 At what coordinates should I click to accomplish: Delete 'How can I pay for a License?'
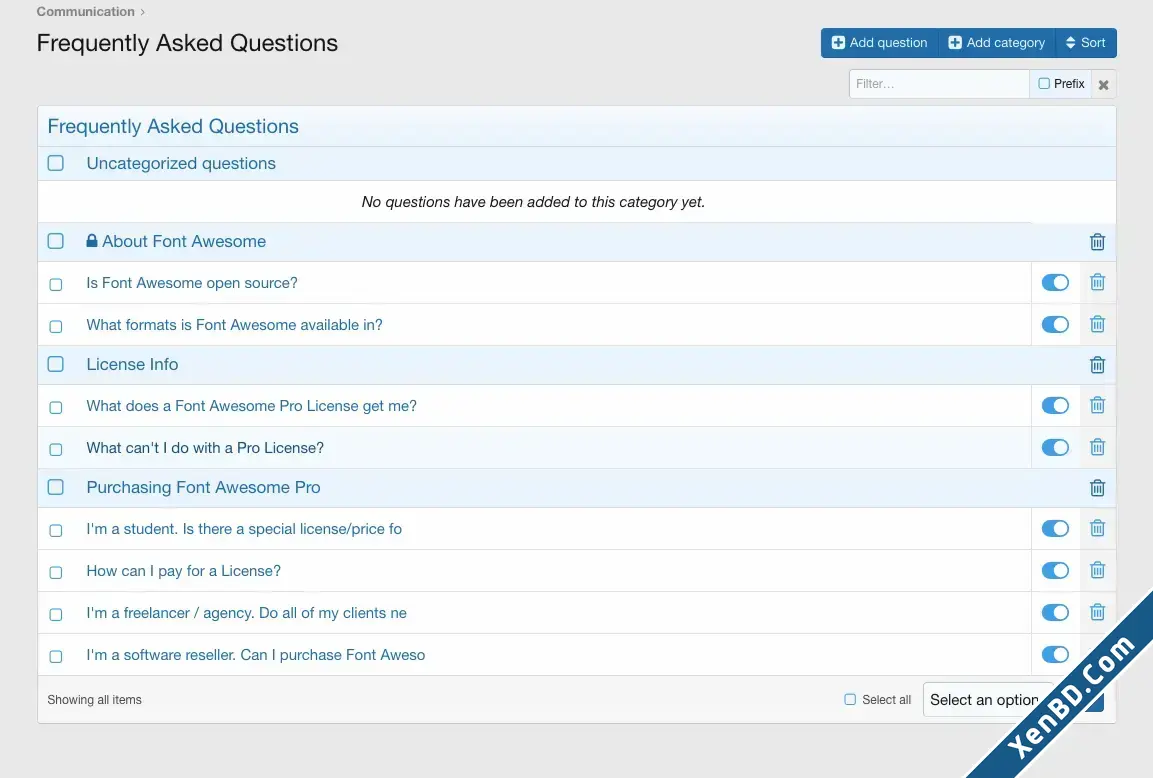pos(1097,570)
